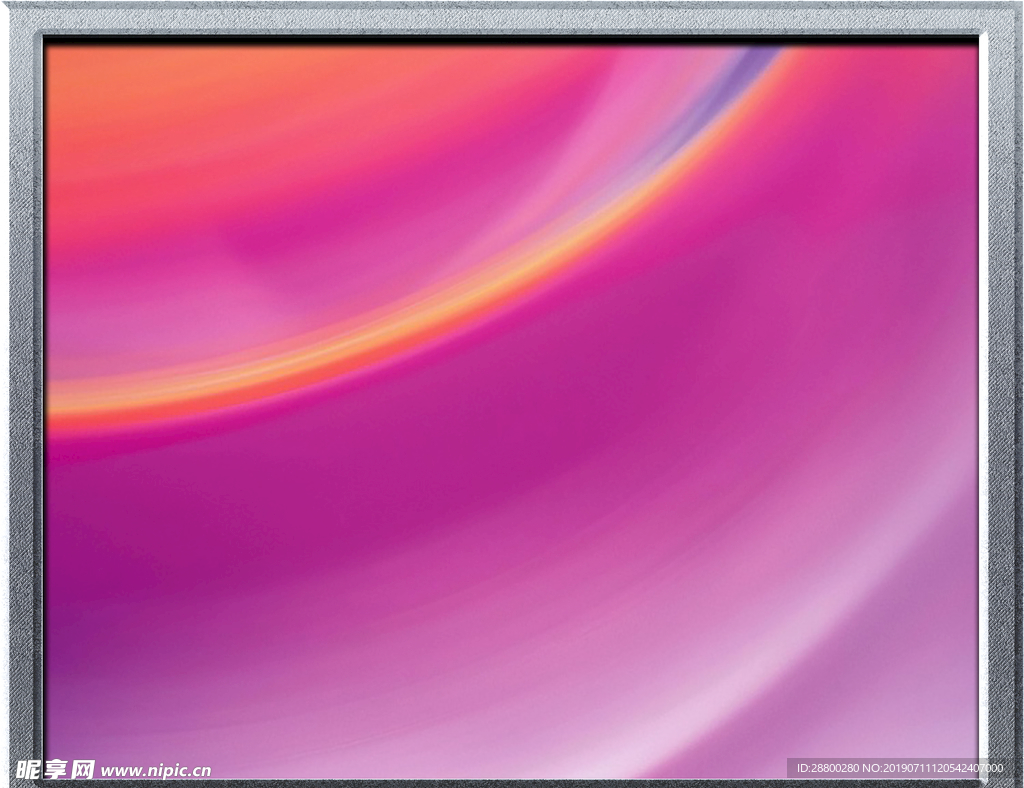
Task: Click the 昵 character in the watermark
Action: [x=30, y=769]
